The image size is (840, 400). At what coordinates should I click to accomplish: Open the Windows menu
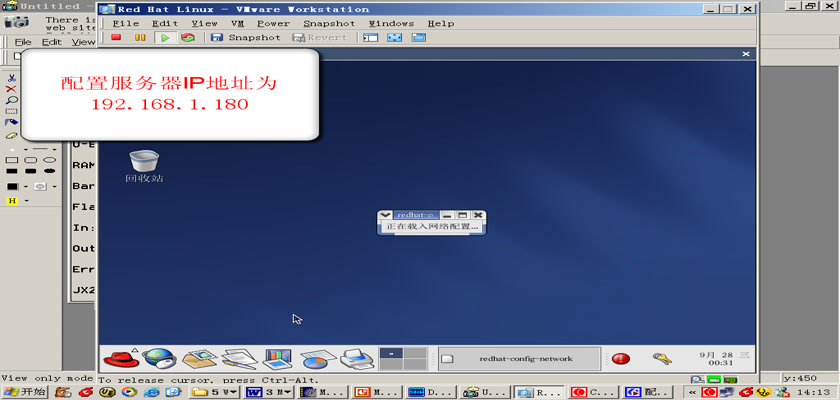tap(391, 24)
